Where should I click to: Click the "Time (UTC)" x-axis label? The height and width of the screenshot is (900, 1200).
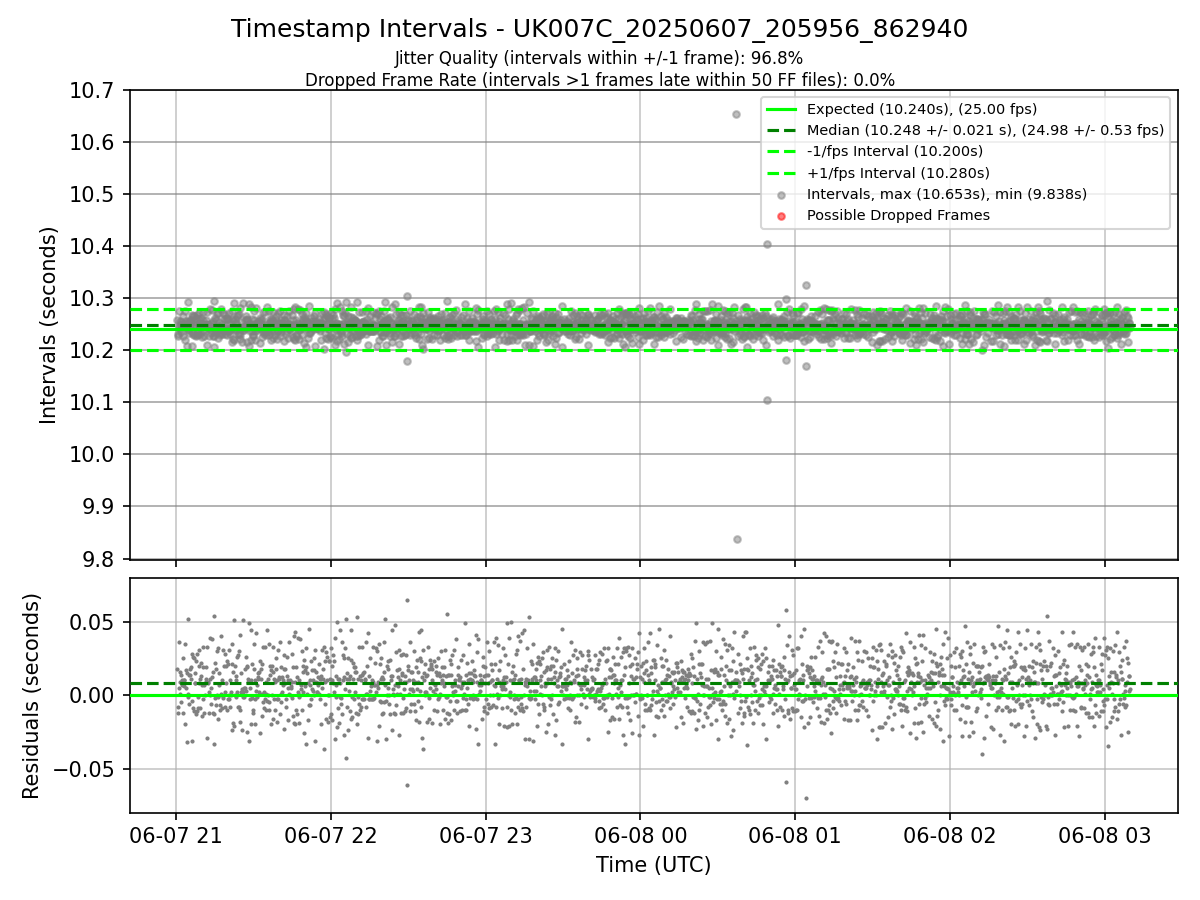coord(653,865)
